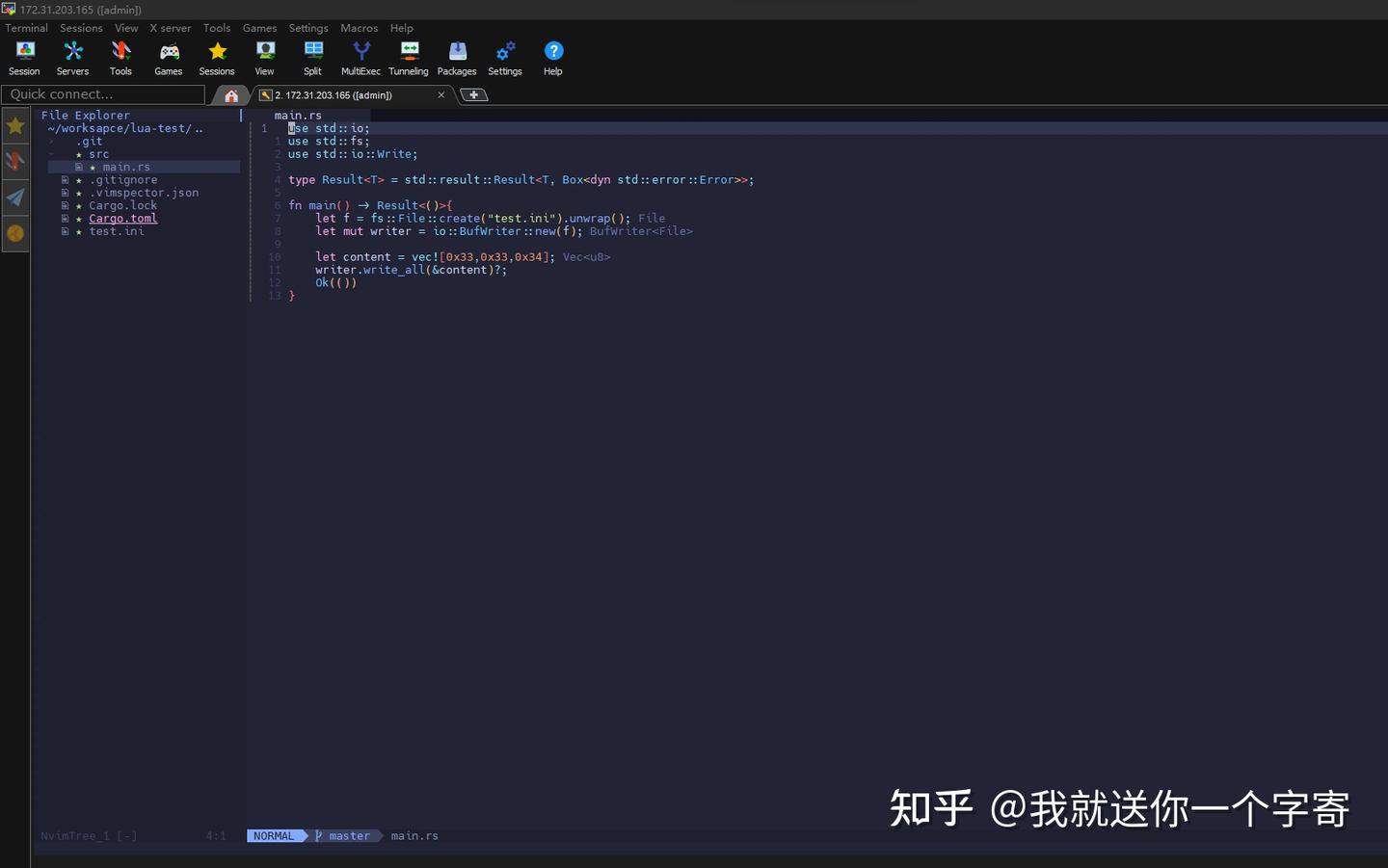1388x868 pixels.
Task: Click the Tools toolbar icon
Action: [x=120, y=58]
